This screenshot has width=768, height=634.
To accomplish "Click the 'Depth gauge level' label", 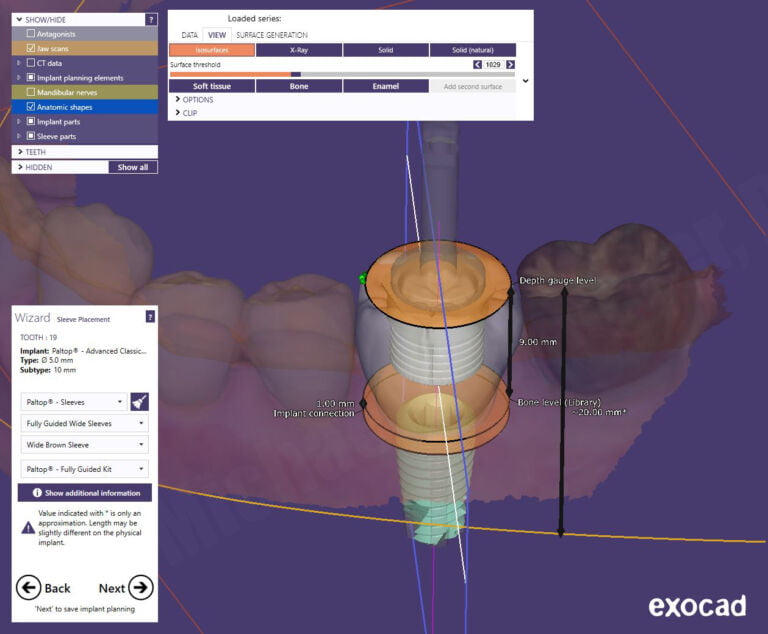I will click(558, 281).
